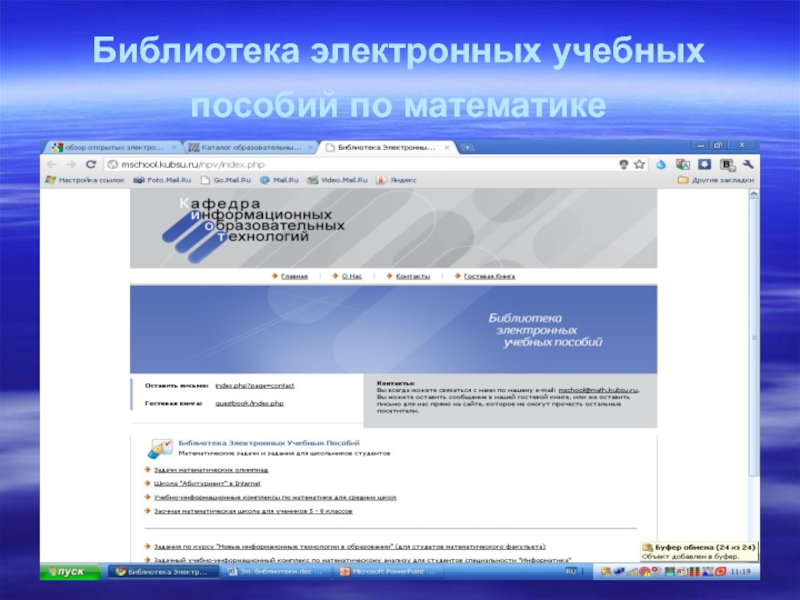Click the taskbar clock showing 11:19
The image size is (800, 600).
tap(741, 571)
